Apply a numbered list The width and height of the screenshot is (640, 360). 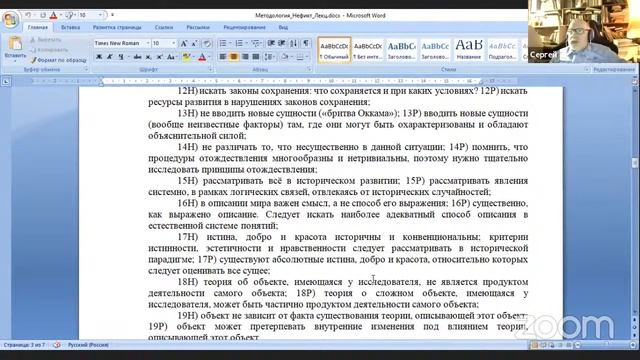[x=239, y=43]
